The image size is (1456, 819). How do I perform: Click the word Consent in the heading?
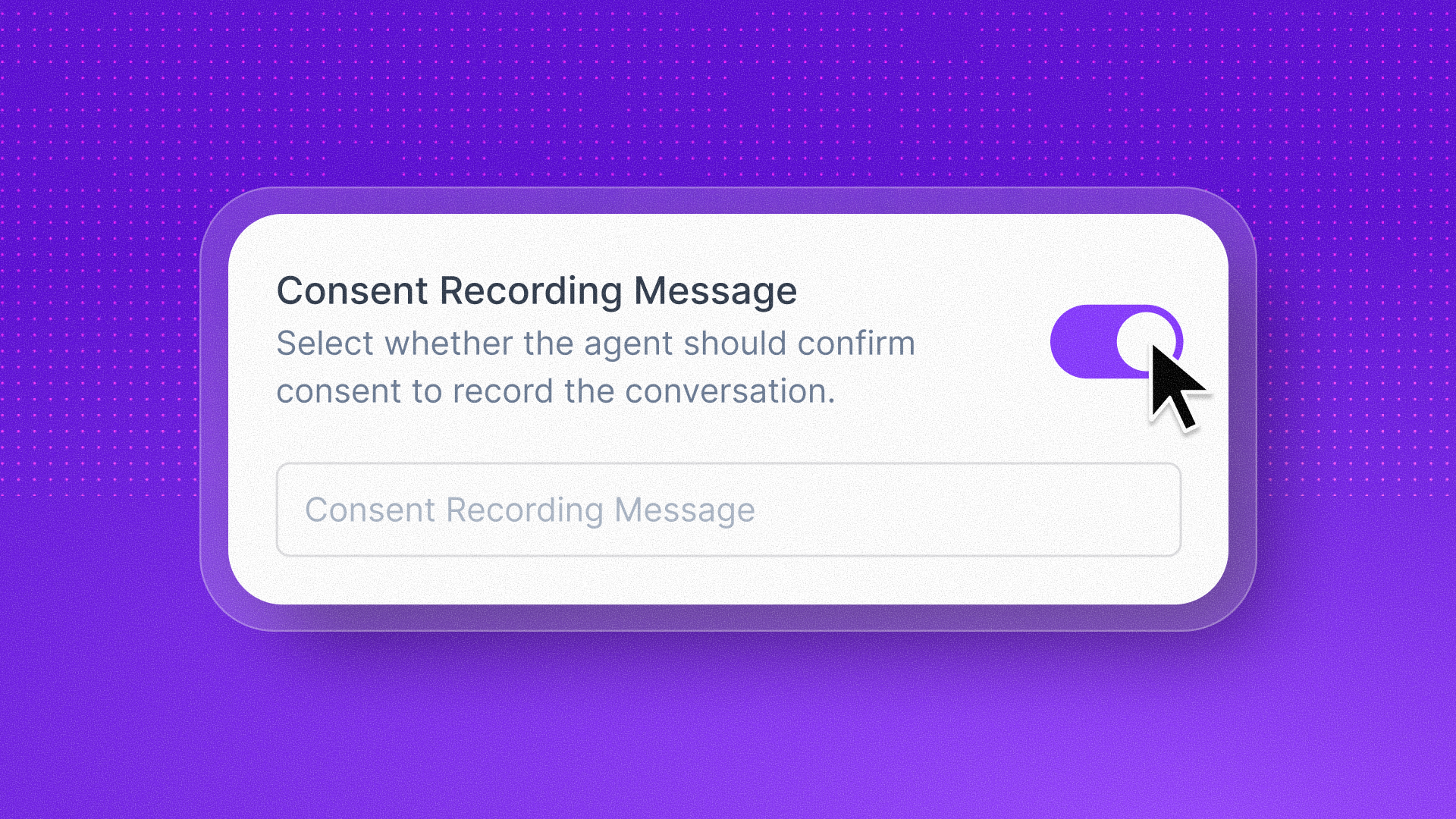(353, 291)
